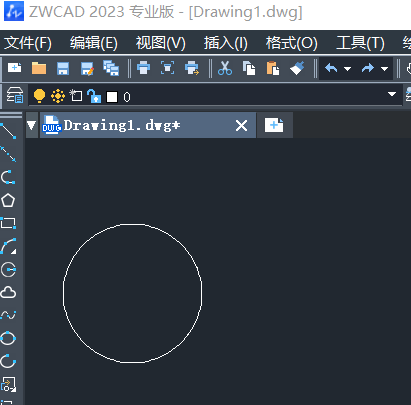The image size is (411, 405).
Task: Select the Spline curve tool
Action: coord(8,315)
